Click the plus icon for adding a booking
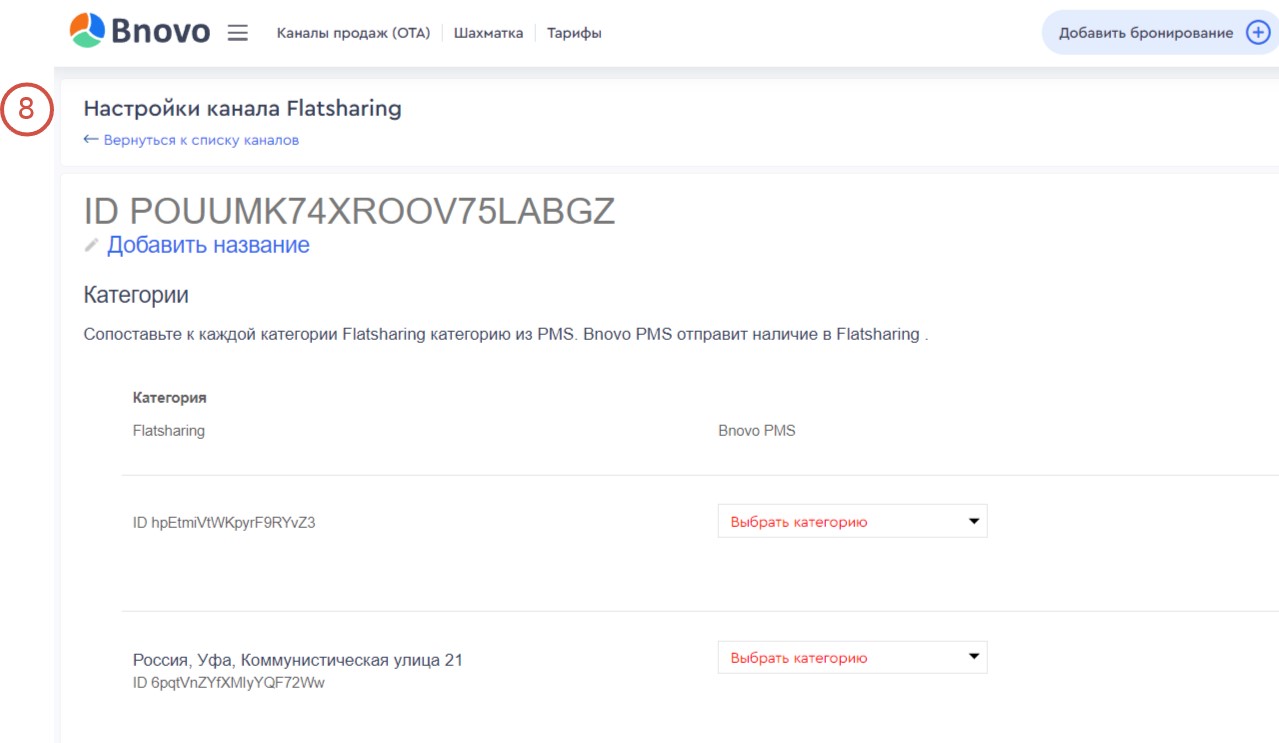The width and height of the screenshot is (1279, 743). click(x=1257, y=33)
